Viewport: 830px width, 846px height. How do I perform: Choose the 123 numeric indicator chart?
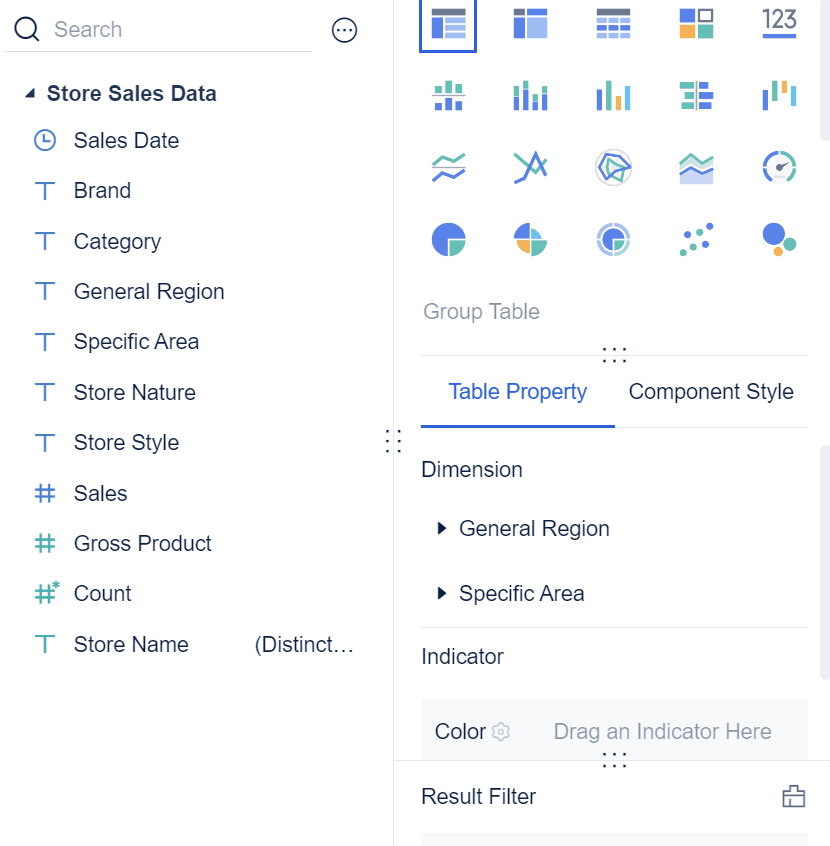click(x=779, y=25)
